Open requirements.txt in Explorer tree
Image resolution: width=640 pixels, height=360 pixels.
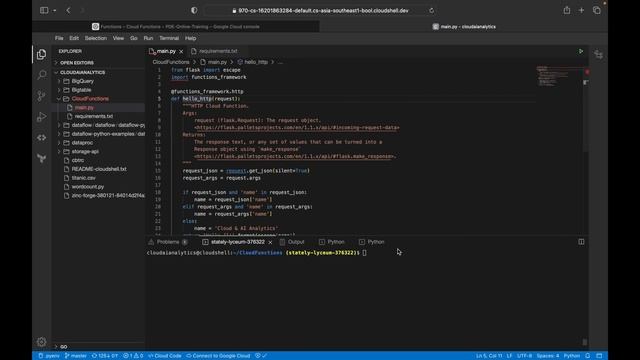(x=93, y=116)
